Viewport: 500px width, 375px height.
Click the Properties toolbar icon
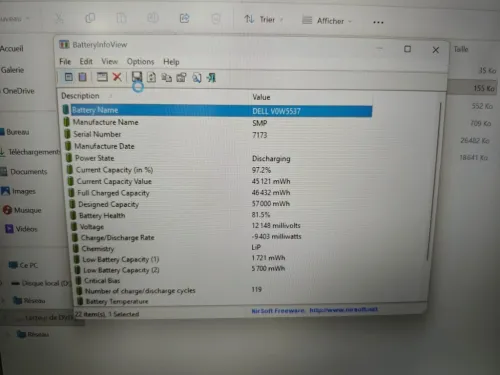point(181,78)
